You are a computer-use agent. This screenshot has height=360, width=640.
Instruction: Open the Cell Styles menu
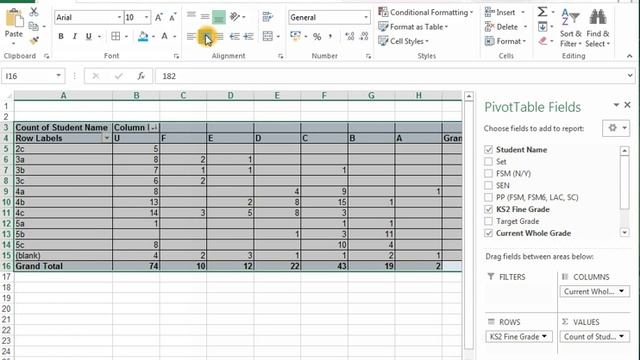pyautogui.click(x=403, y=41)
